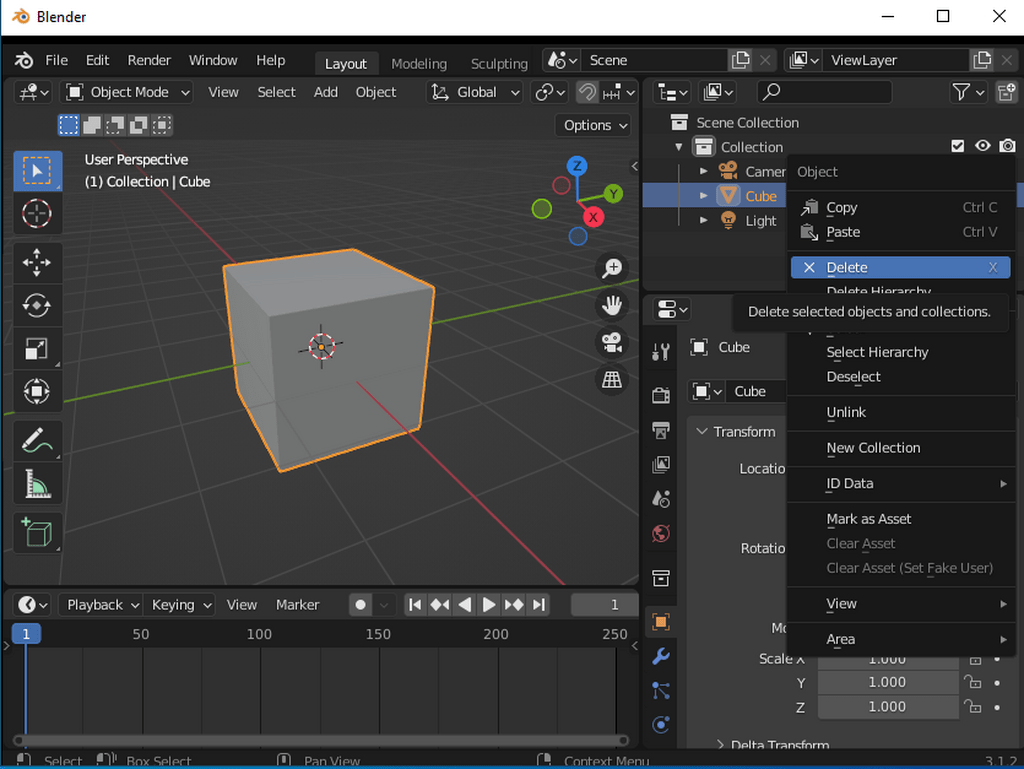Toggle Collection exclude checkbox in outliner

957,147
